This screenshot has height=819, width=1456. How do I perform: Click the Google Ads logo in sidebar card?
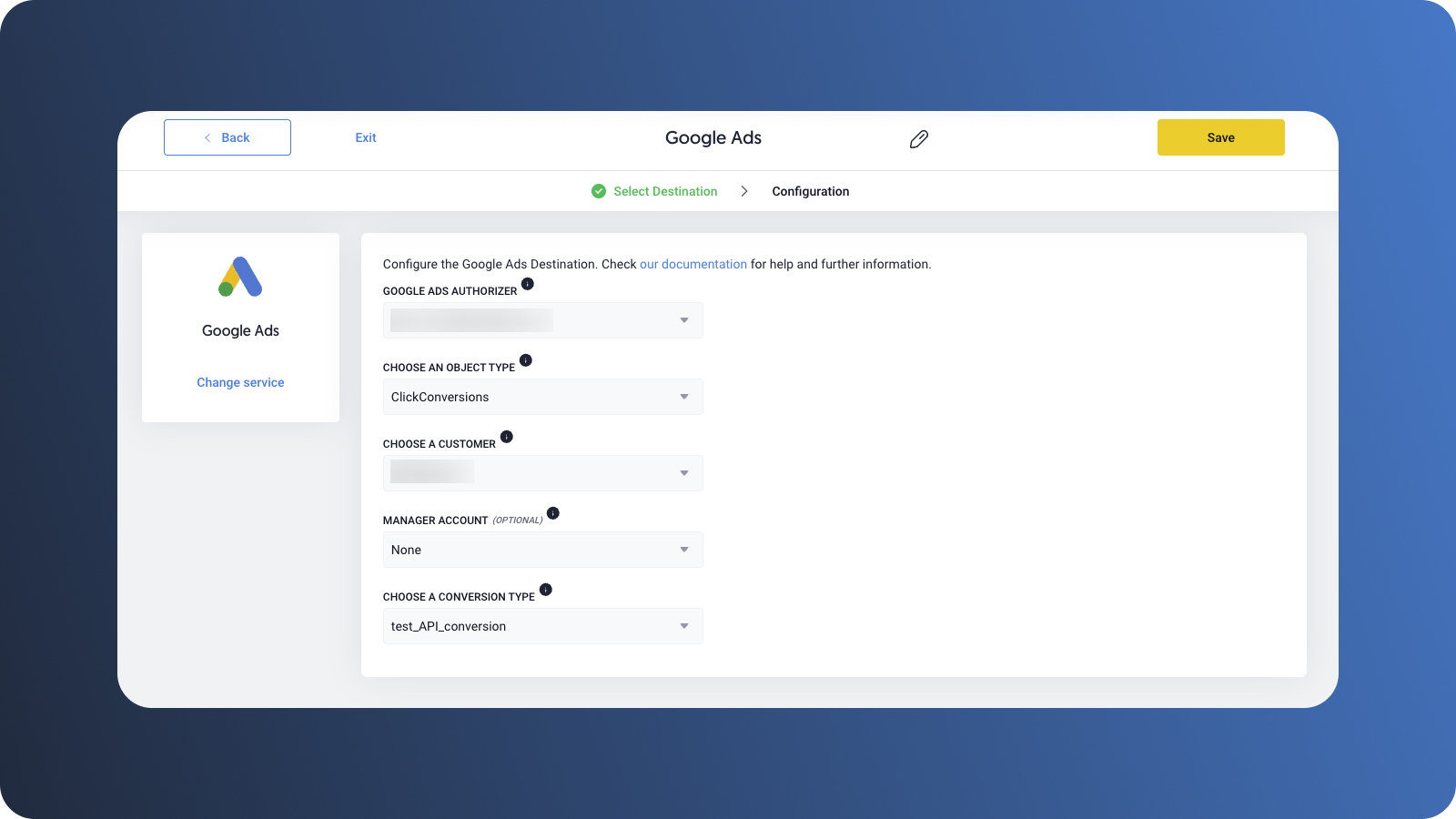point(240,277)
